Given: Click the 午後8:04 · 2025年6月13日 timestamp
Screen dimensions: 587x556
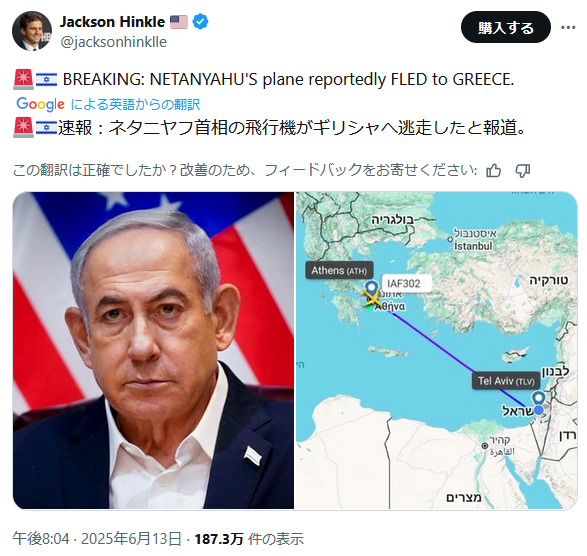Looking at the screenshot, I should [97, 539].
